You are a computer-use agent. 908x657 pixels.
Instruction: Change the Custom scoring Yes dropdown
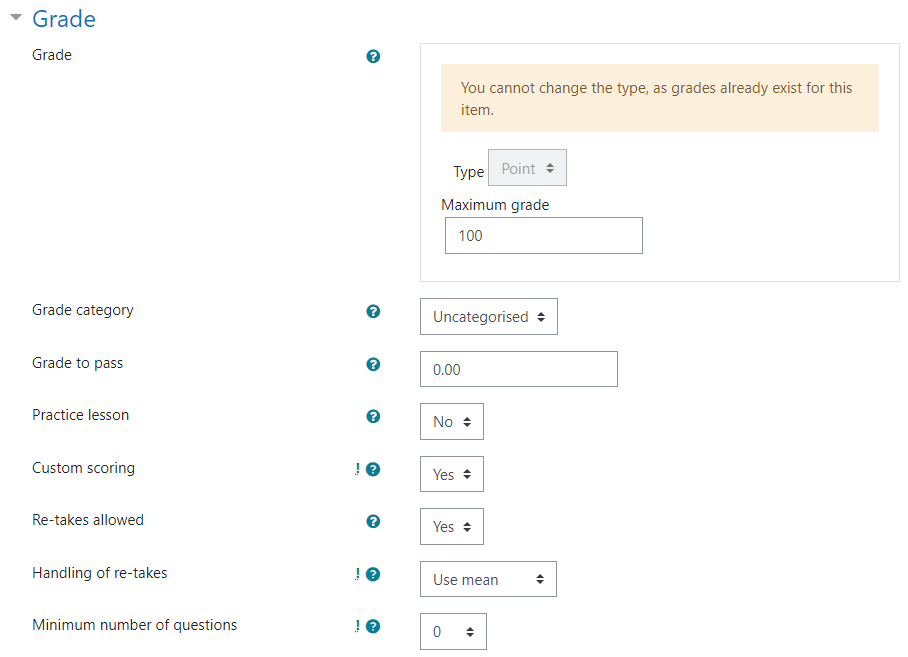pos(452,474)
